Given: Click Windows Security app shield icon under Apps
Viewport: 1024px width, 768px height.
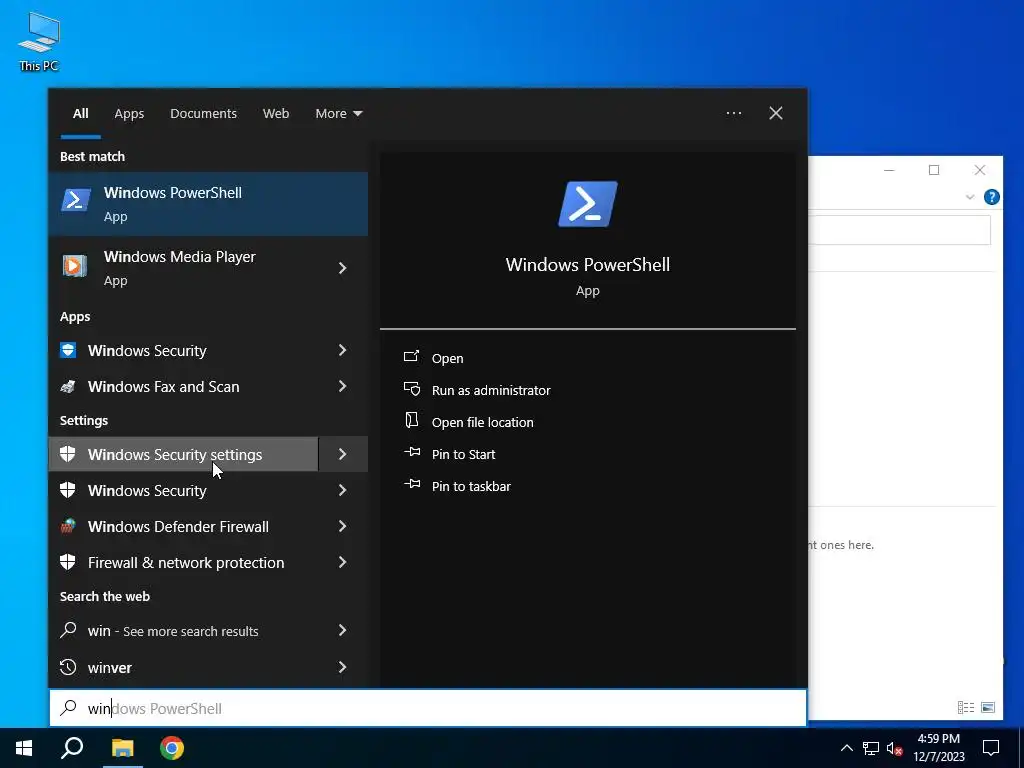Looking at the screenshot, I should [68, 350].
